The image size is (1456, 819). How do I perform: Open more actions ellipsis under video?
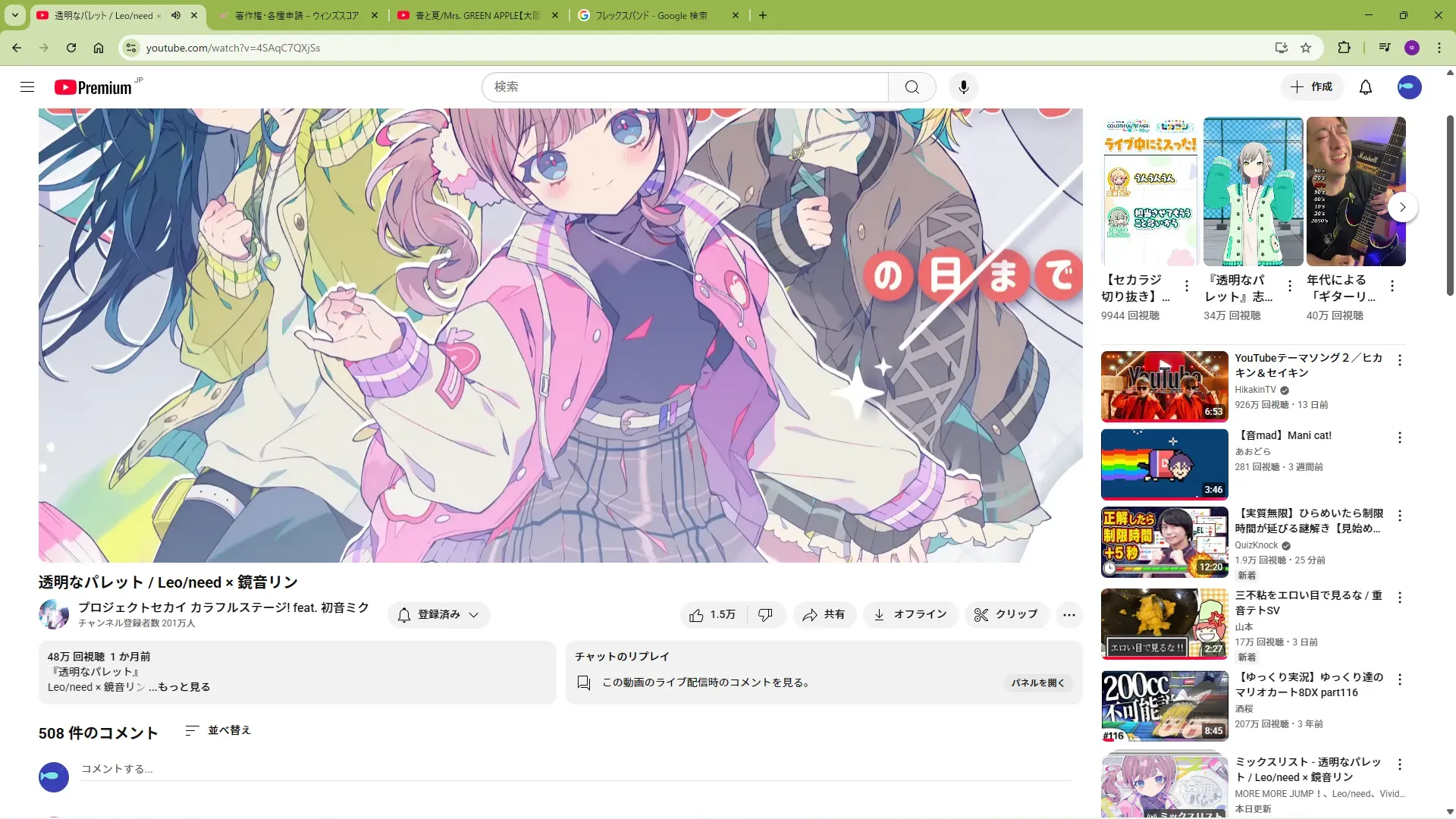(1068, 614)
